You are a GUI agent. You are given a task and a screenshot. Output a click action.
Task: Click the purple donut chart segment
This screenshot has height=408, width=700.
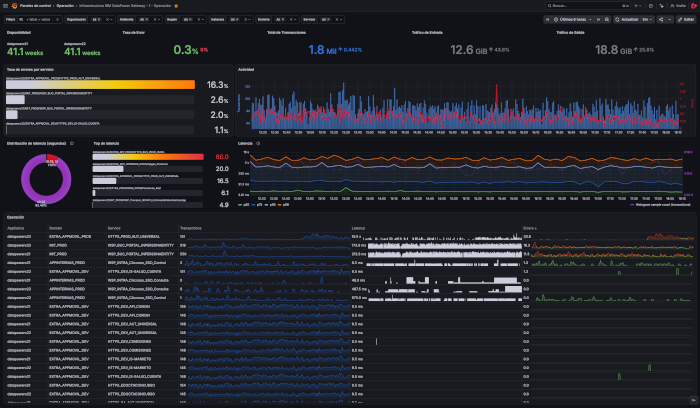[x=25, y=179]
